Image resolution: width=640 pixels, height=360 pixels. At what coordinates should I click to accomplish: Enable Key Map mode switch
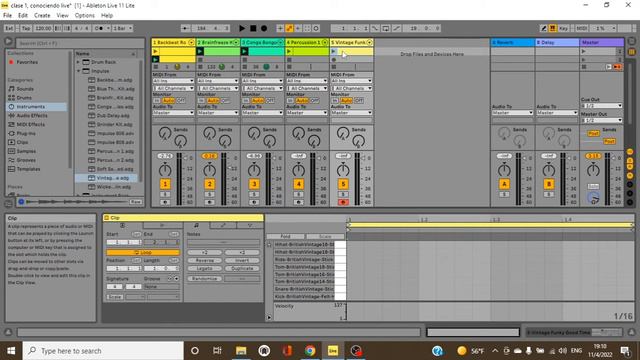pyautogui.click(x=563, y=28)
